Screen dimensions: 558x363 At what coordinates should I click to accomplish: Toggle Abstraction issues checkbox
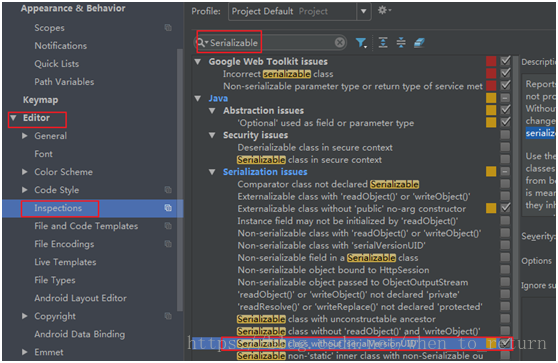(505, 110)
